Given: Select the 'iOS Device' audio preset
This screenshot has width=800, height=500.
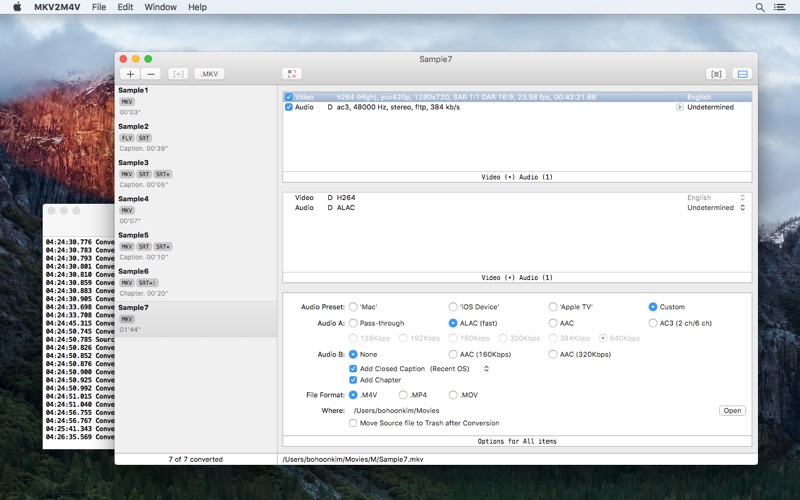Looking at the screenshot, I should [x=453, y=307].
